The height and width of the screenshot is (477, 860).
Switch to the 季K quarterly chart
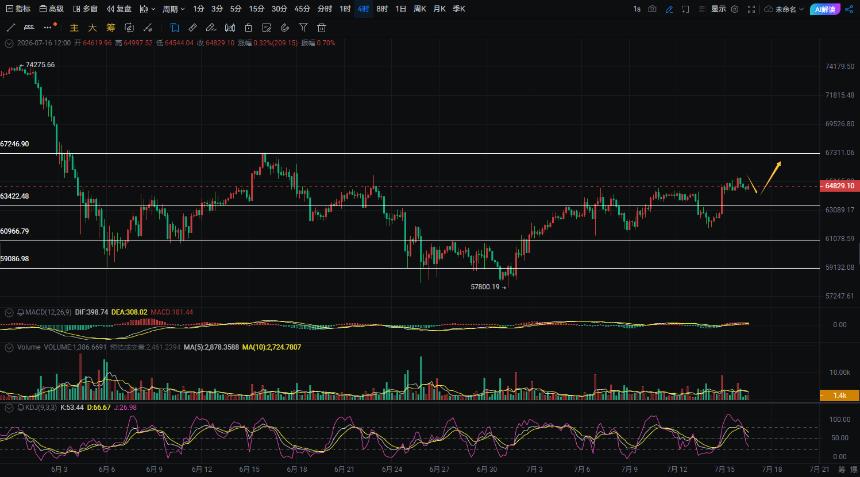(x=459, y=9)
